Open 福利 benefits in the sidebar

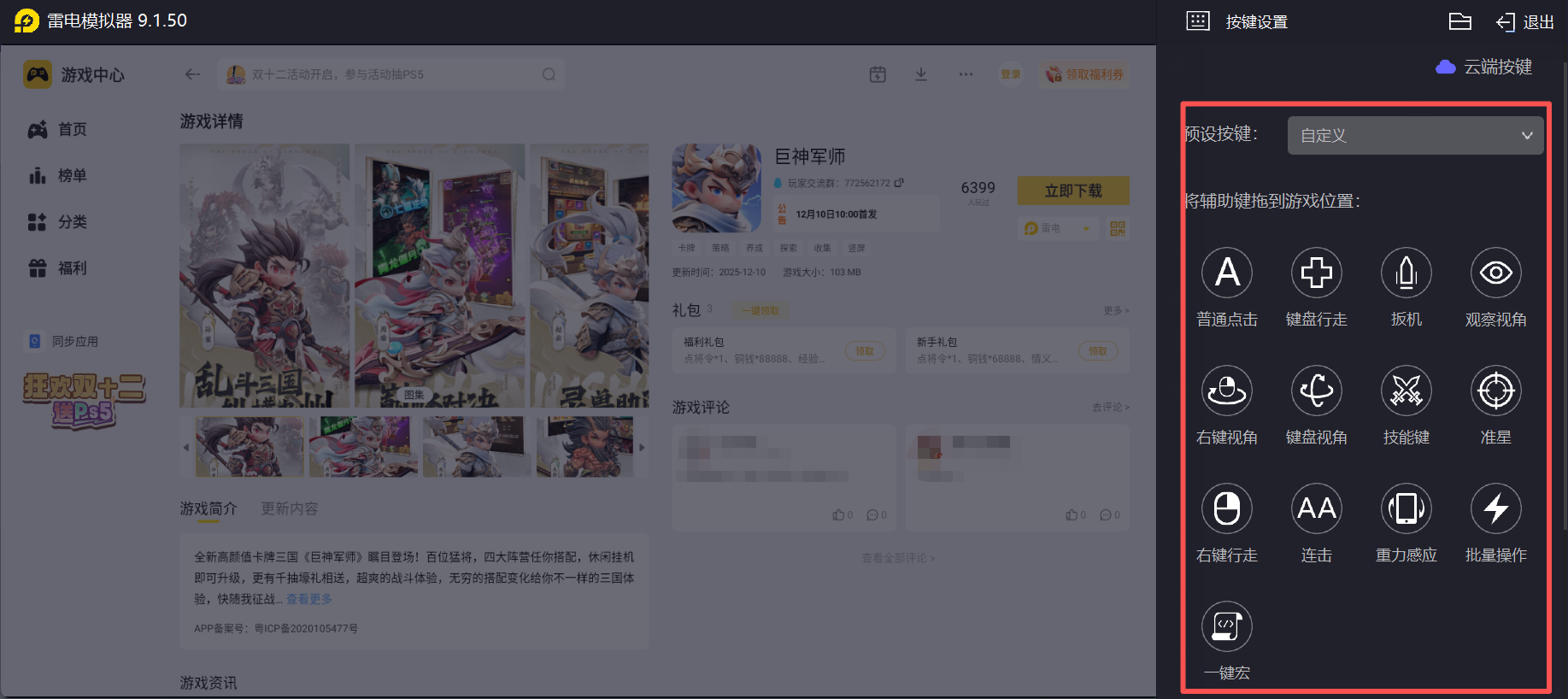pyautogui.click(x=58, y=267)
